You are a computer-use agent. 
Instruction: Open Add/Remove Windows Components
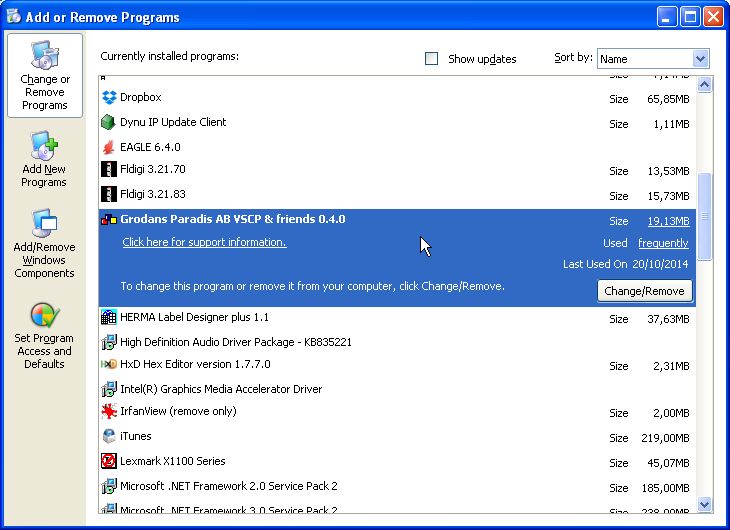pos(44,245)
